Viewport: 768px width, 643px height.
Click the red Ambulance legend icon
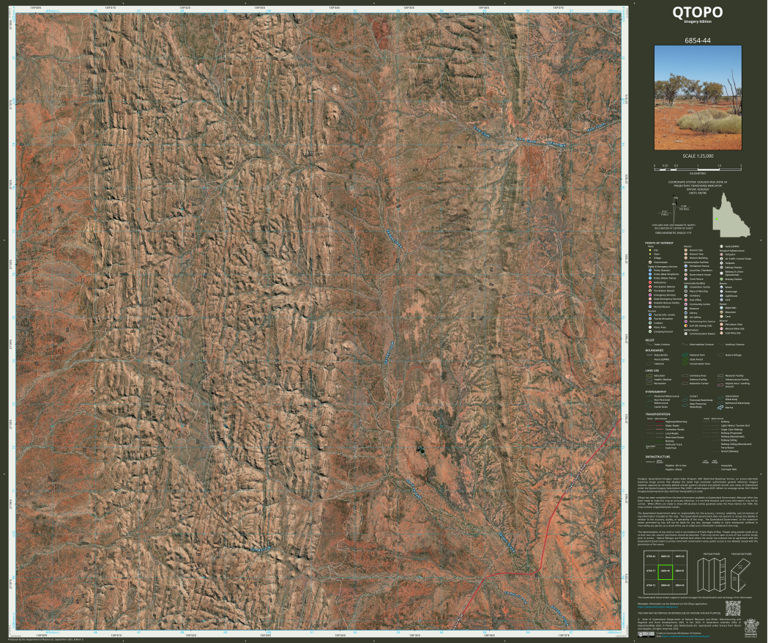pos(650,283)
